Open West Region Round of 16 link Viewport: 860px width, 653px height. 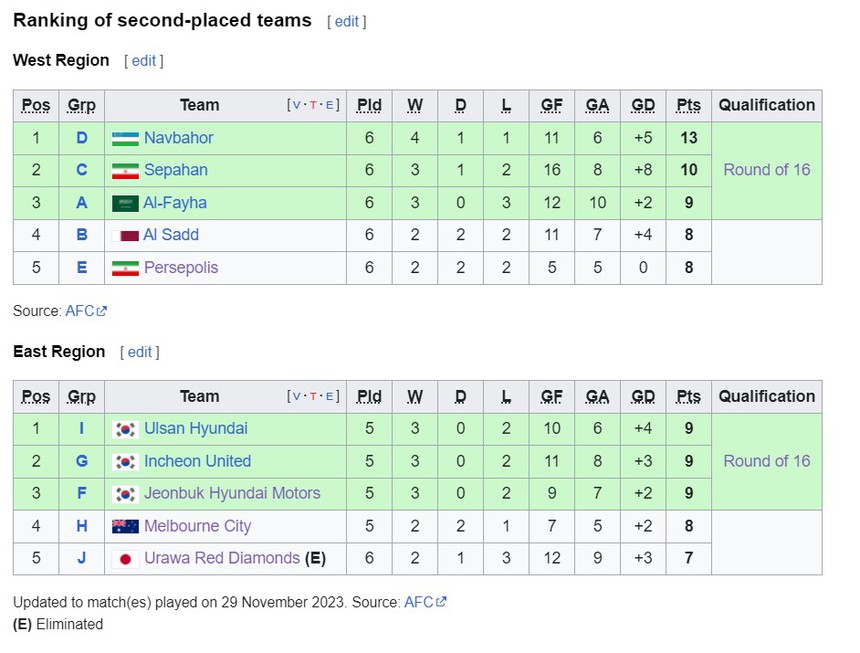coord(767,170)
